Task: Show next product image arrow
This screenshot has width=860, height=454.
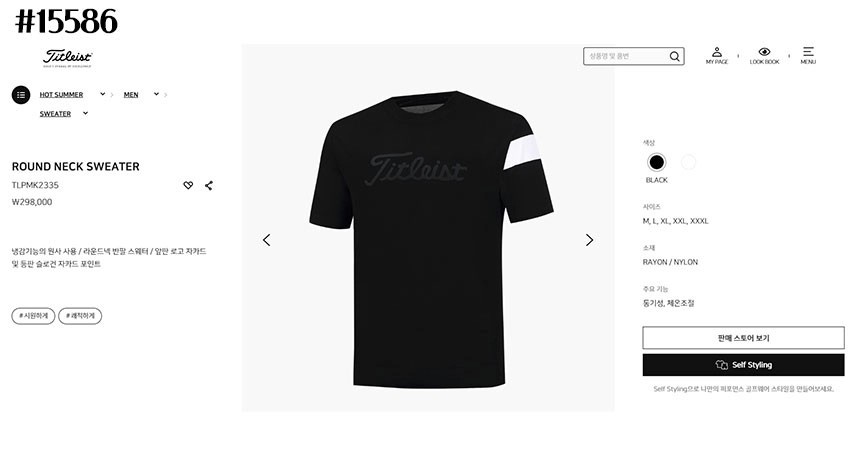Action: click(589, 240)
